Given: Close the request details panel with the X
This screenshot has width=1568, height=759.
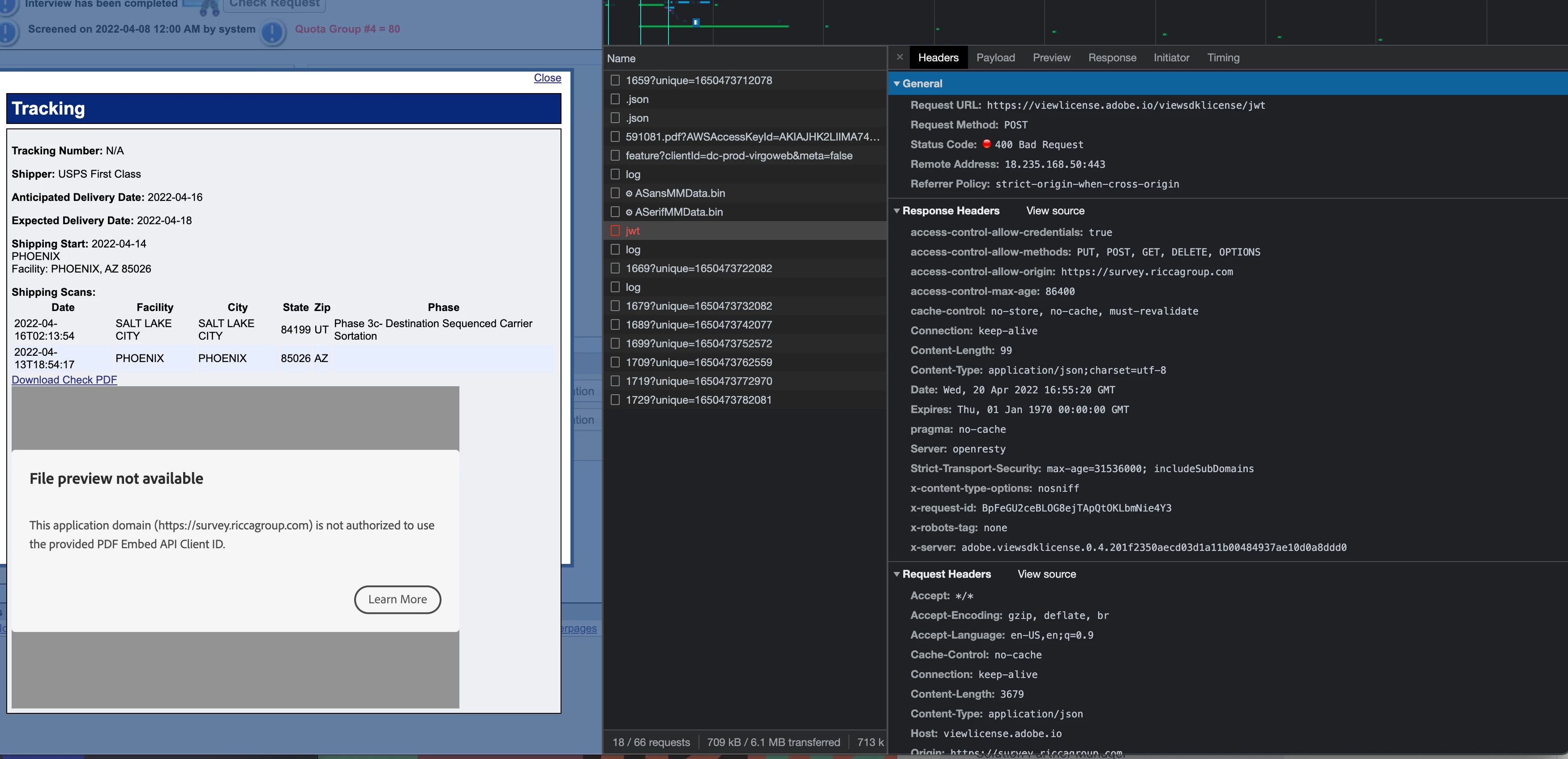Looking at the screenshot, I should 900,57.
